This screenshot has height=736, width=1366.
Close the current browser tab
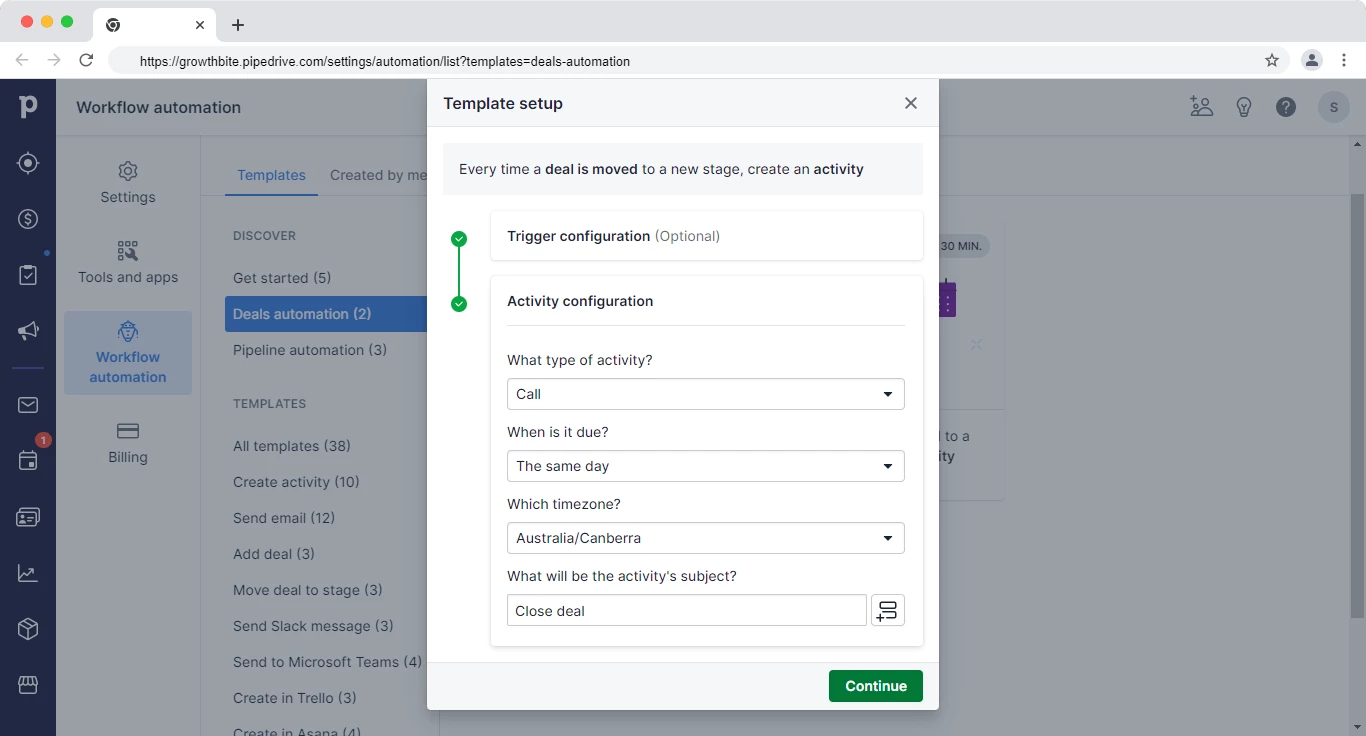click(200, 25)
